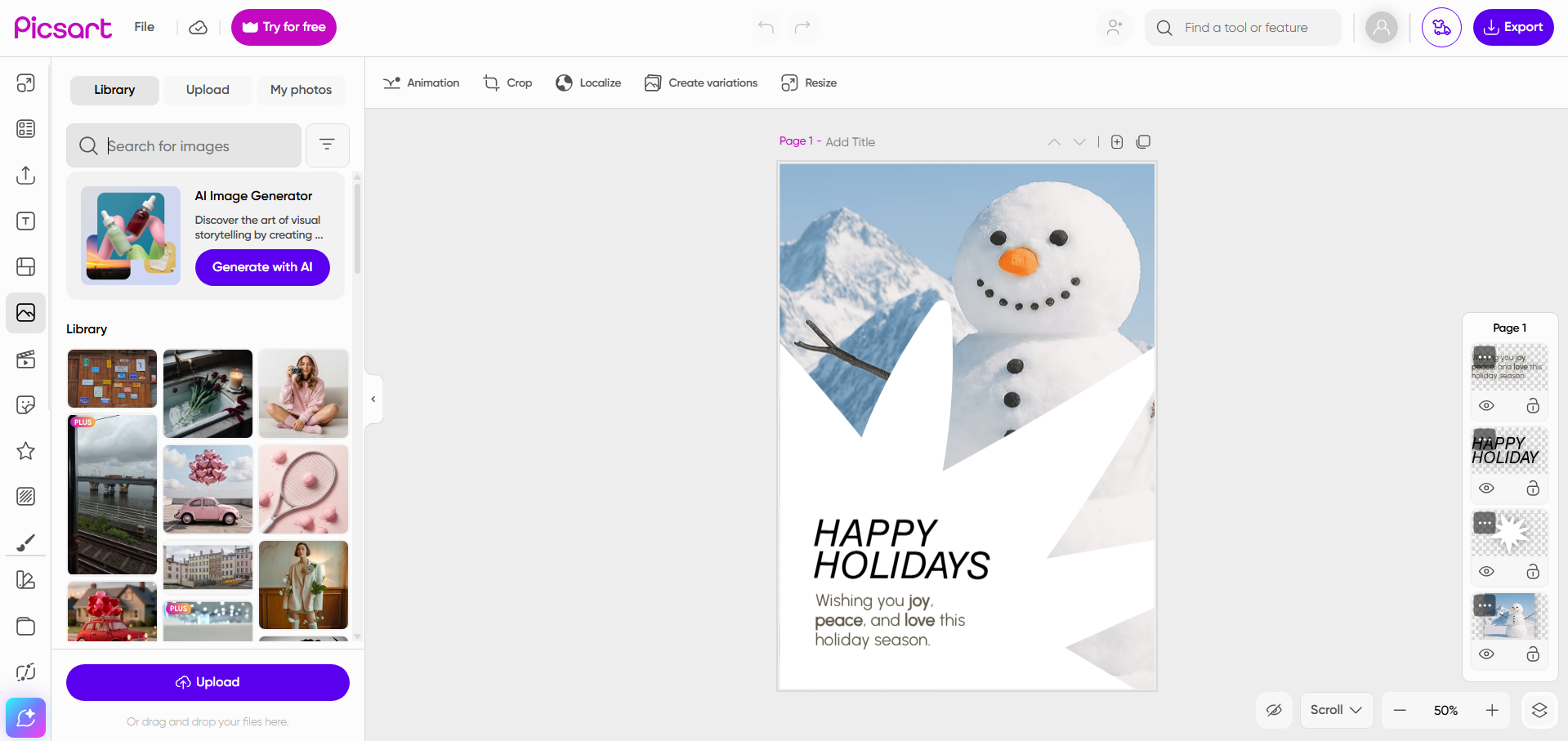
Task: Lock the white starburst shape layer
Action: (x=1533, y=572)
